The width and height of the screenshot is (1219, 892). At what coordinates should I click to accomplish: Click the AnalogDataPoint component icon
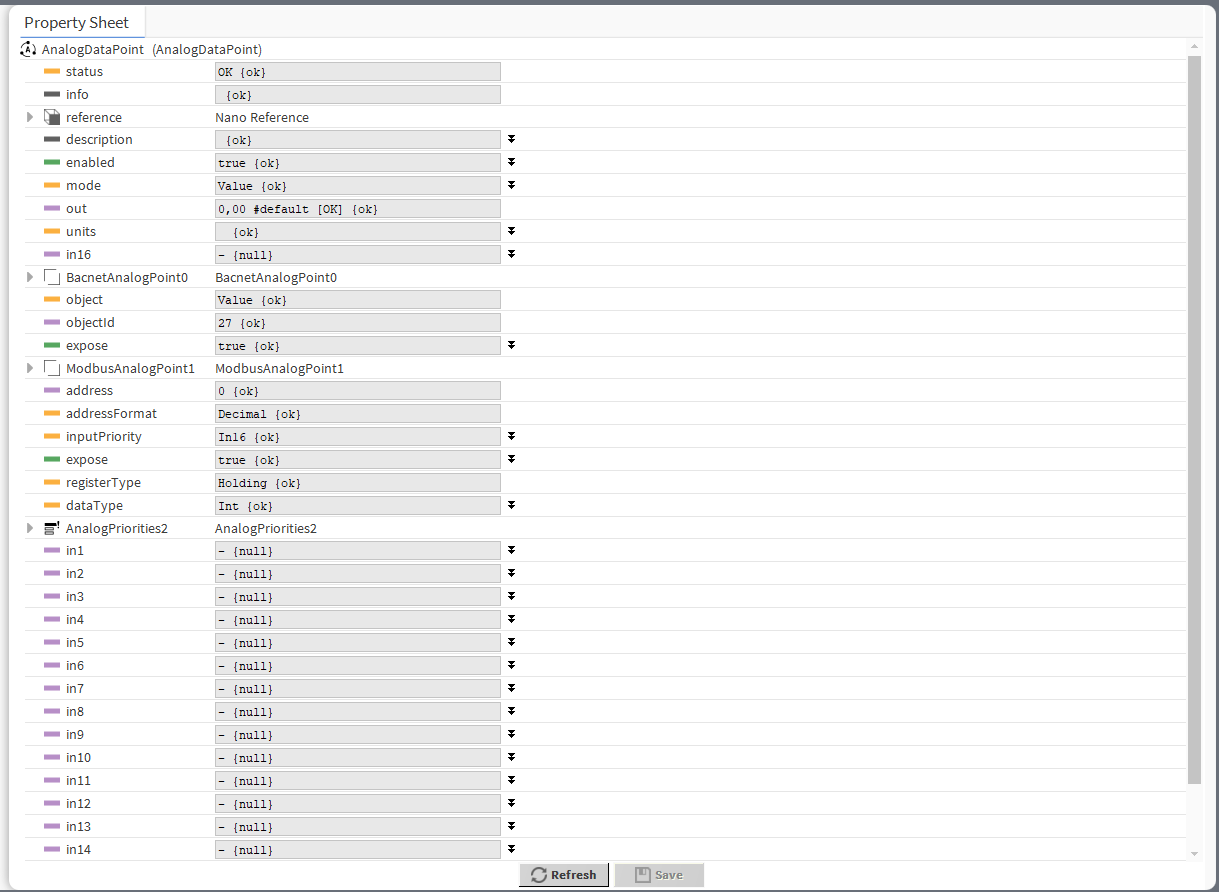click(27, 48)
